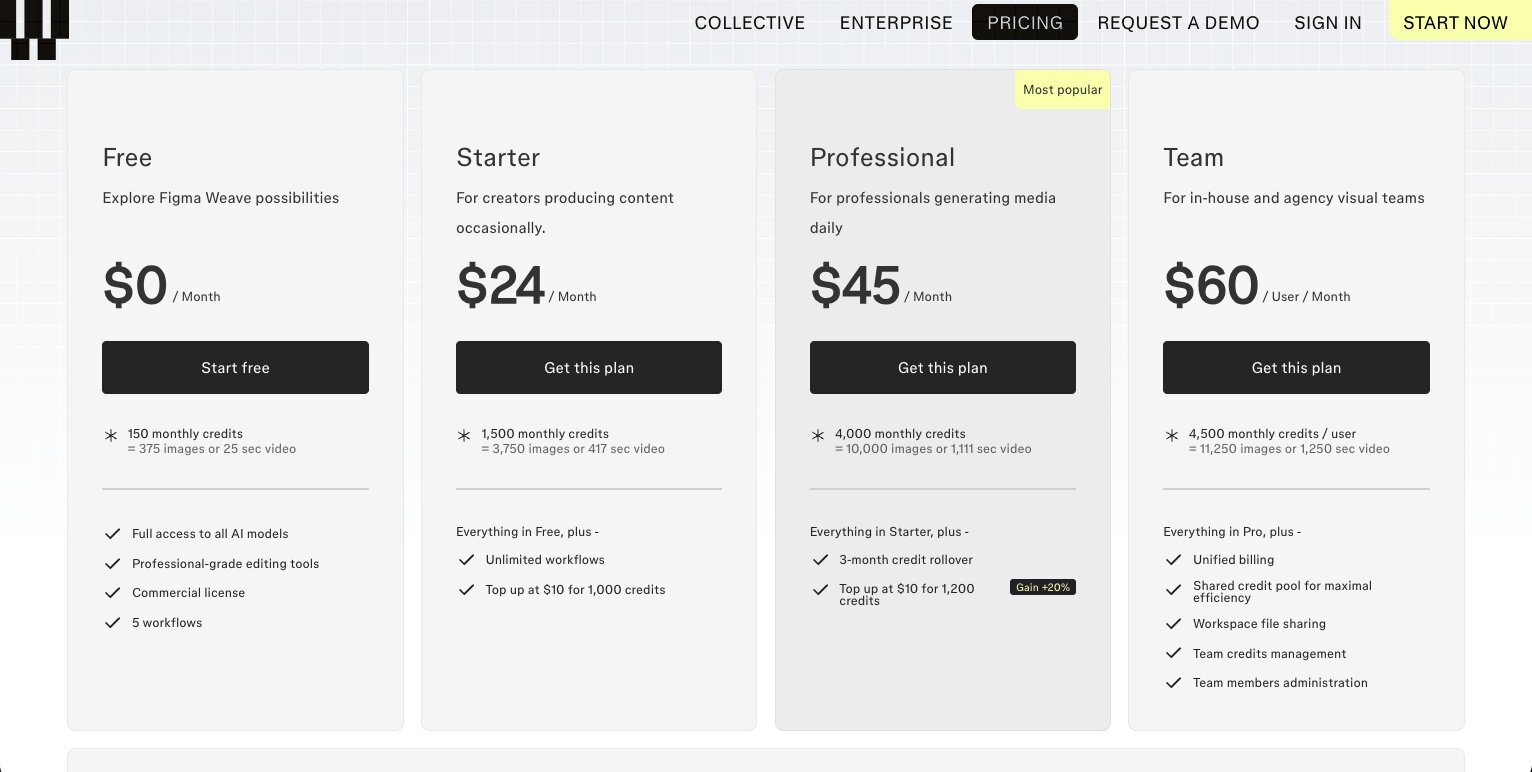Viewport: 1532px width, 772px height.
Task: Click the checkmark next to 3-month credit rollover
Action: (820, 560)
